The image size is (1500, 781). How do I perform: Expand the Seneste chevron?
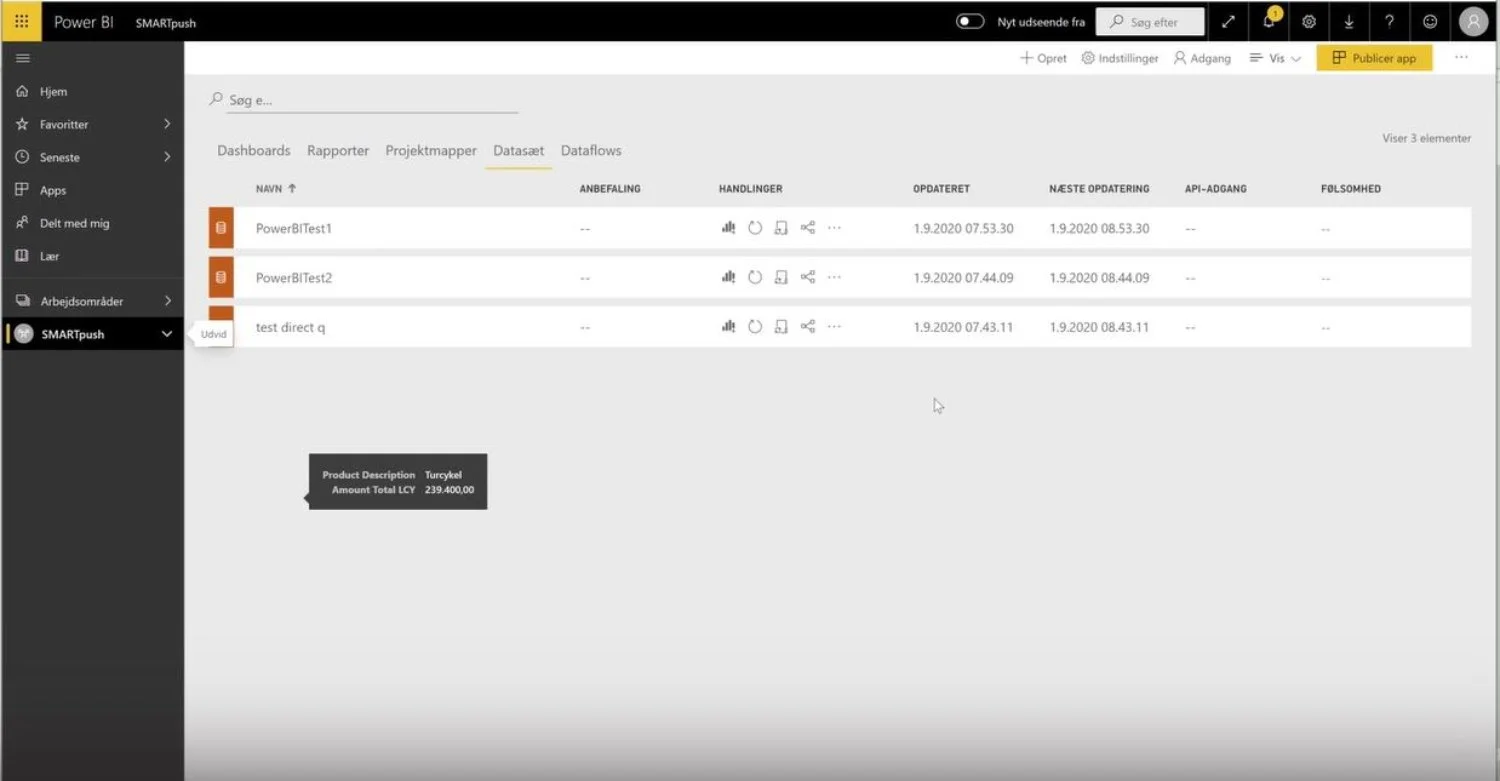(167, 157)
